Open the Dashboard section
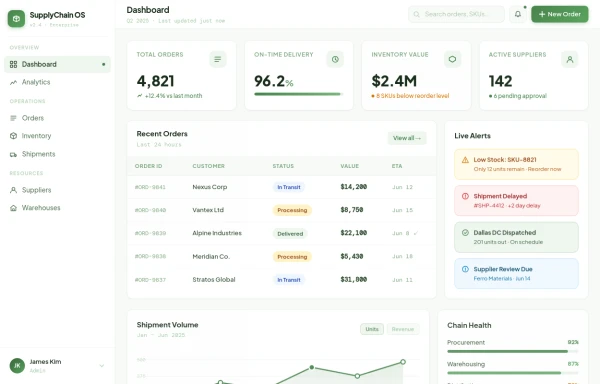This screenshot has width=600, height=384. tap(57, 64)
